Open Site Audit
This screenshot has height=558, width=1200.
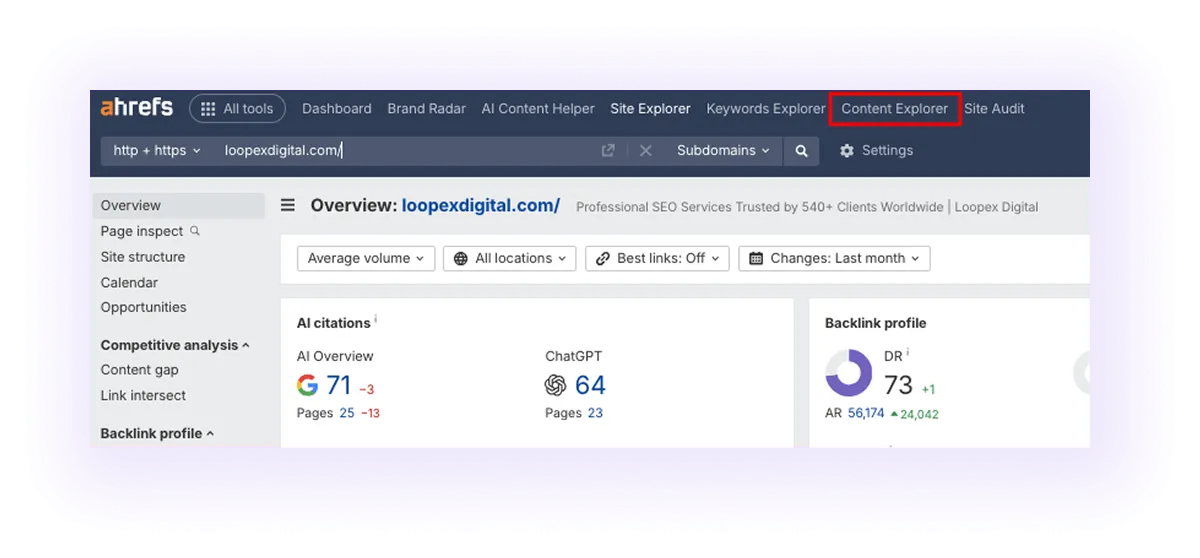994,109
